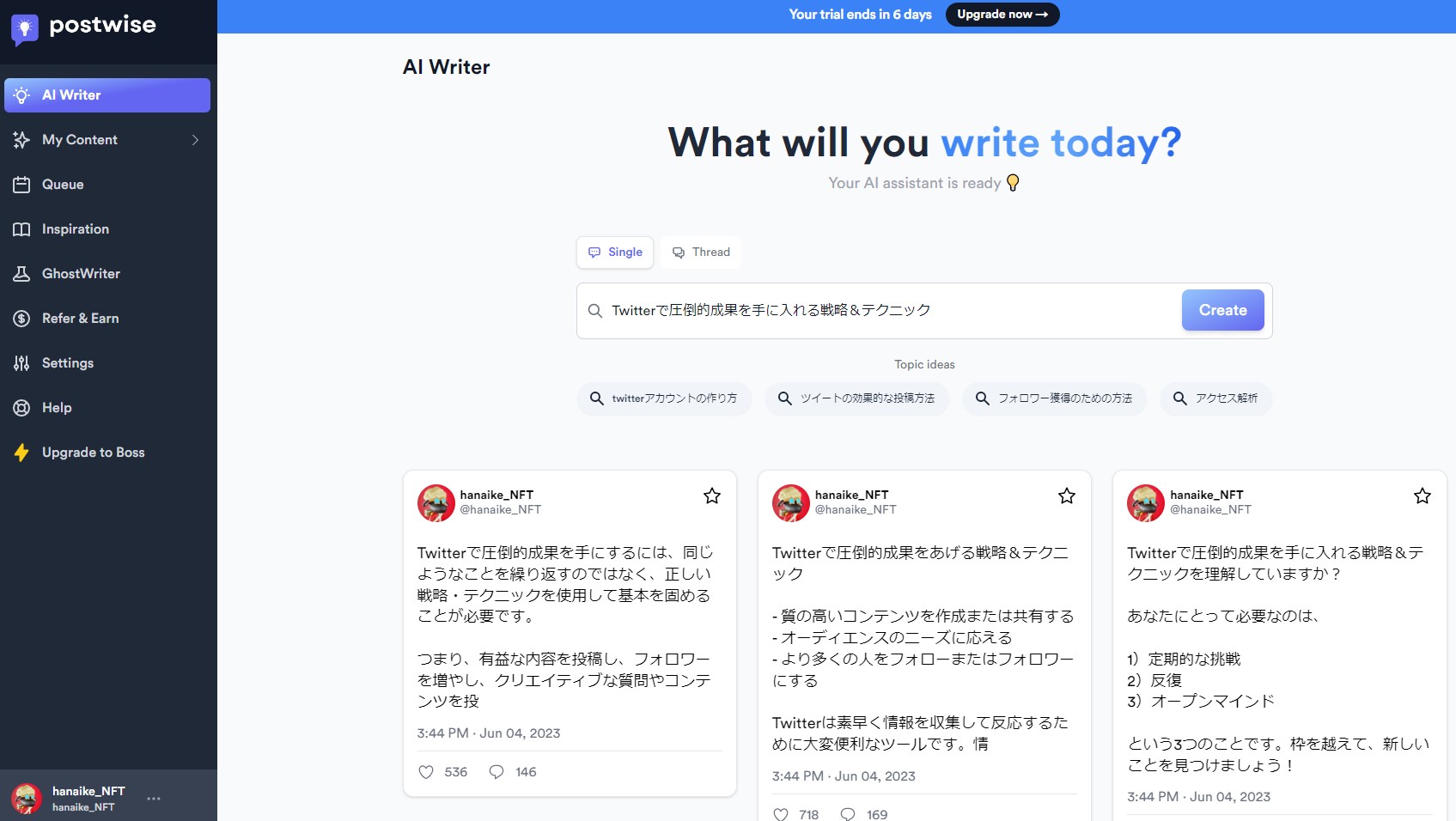Viewport: 1456px width, 821px height.
Task: Open the Inspiration page
Action: point(107,229)
